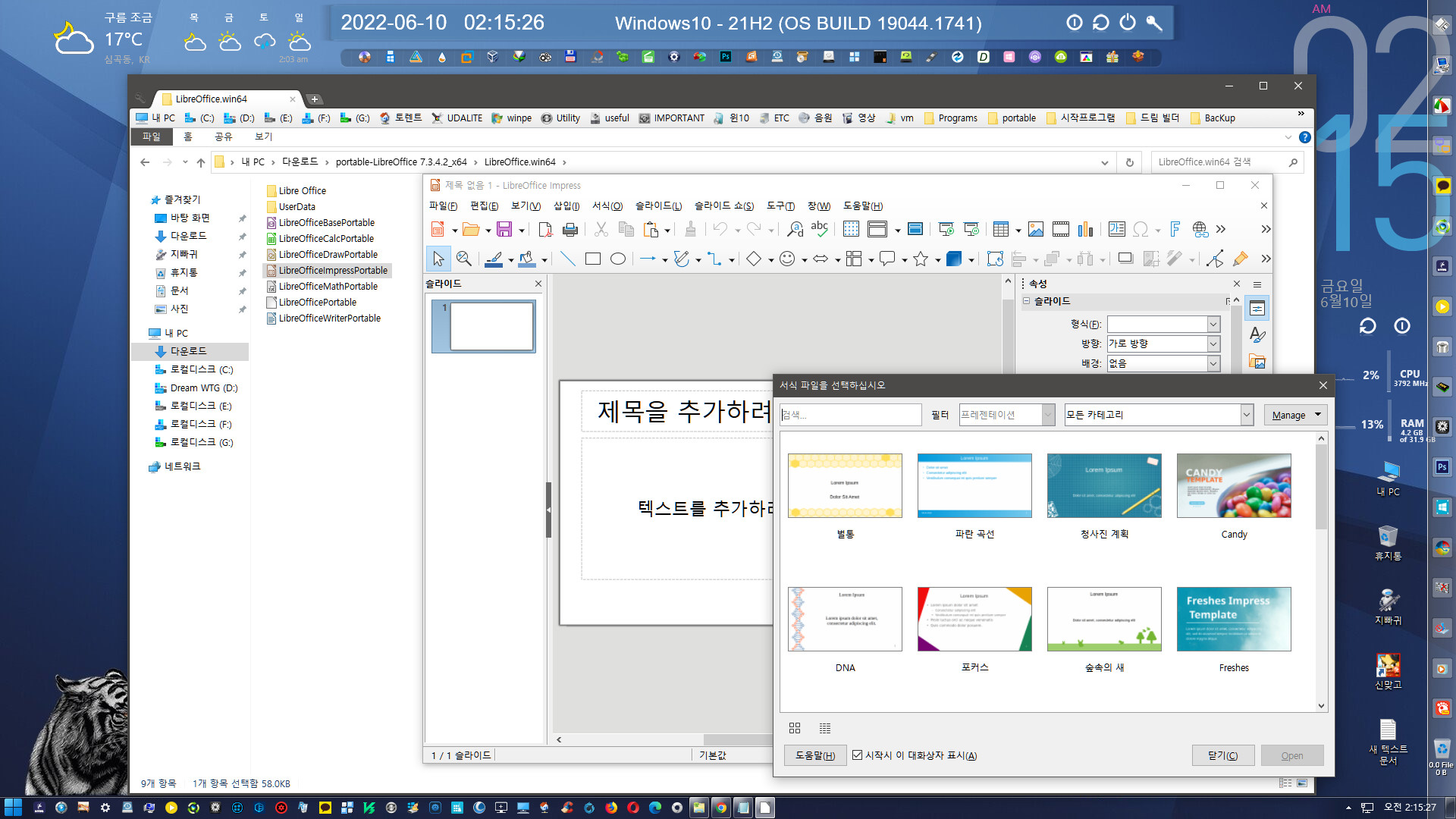Click the Show Gluepoint Functions icon
The height and width of the screenshot is (819, 1456).
click(x=1241, y=259)
